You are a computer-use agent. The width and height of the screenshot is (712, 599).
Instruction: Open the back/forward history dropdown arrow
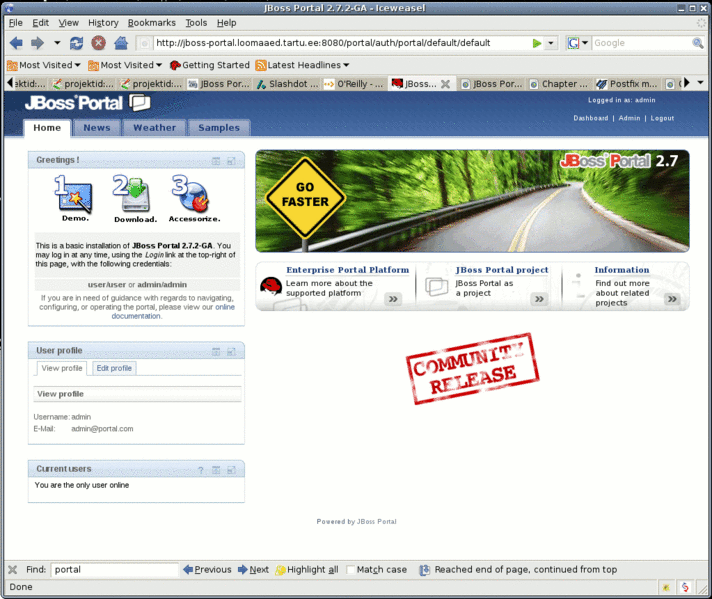point(57,43)
